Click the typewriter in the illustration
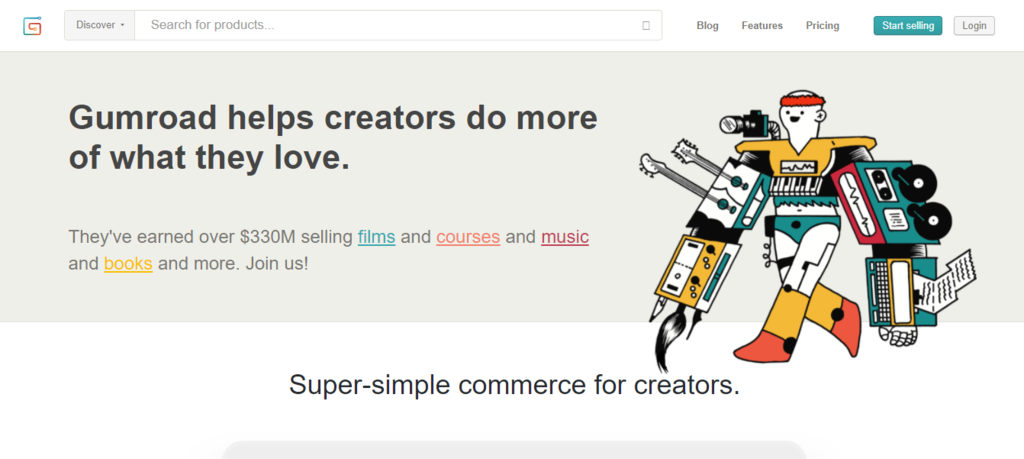The image size is (1024, 459). [x=902, y=292]
